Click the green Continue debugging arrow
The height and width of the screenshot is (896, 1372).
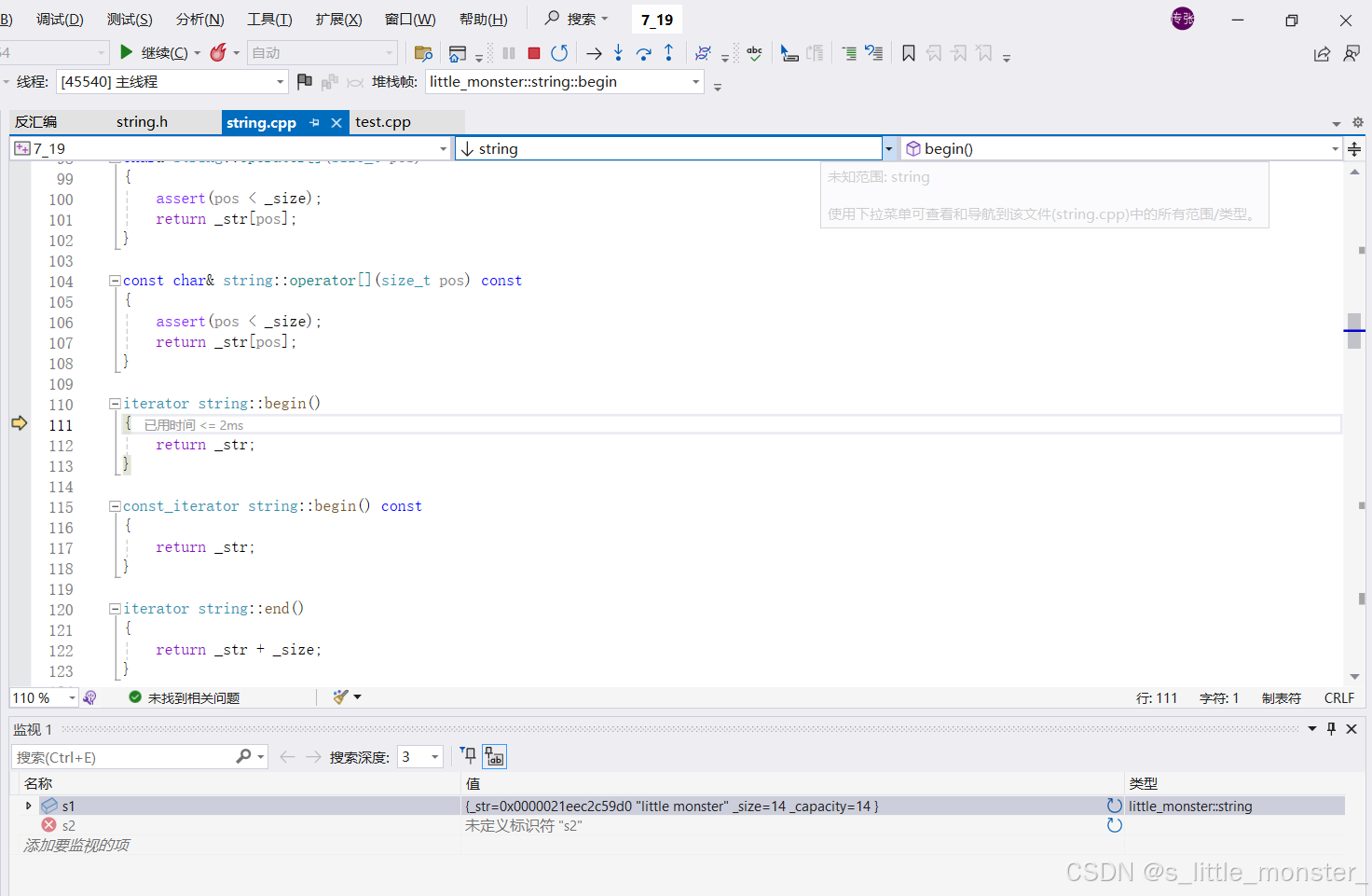pos(127,52)
